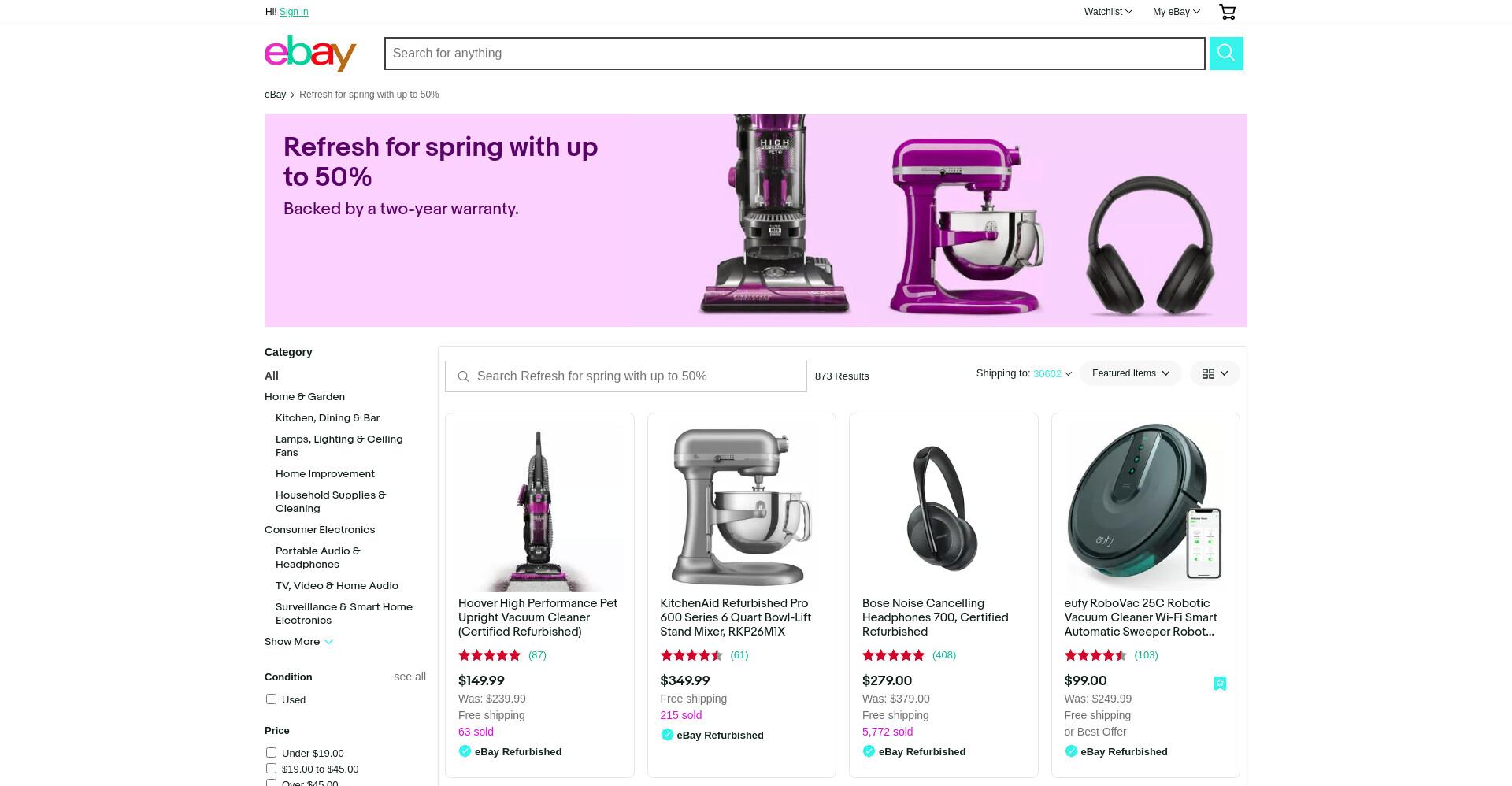Open KitchenAid stand mixer product image
Viewport: 1512px width, 786px height.
point(742,508)
